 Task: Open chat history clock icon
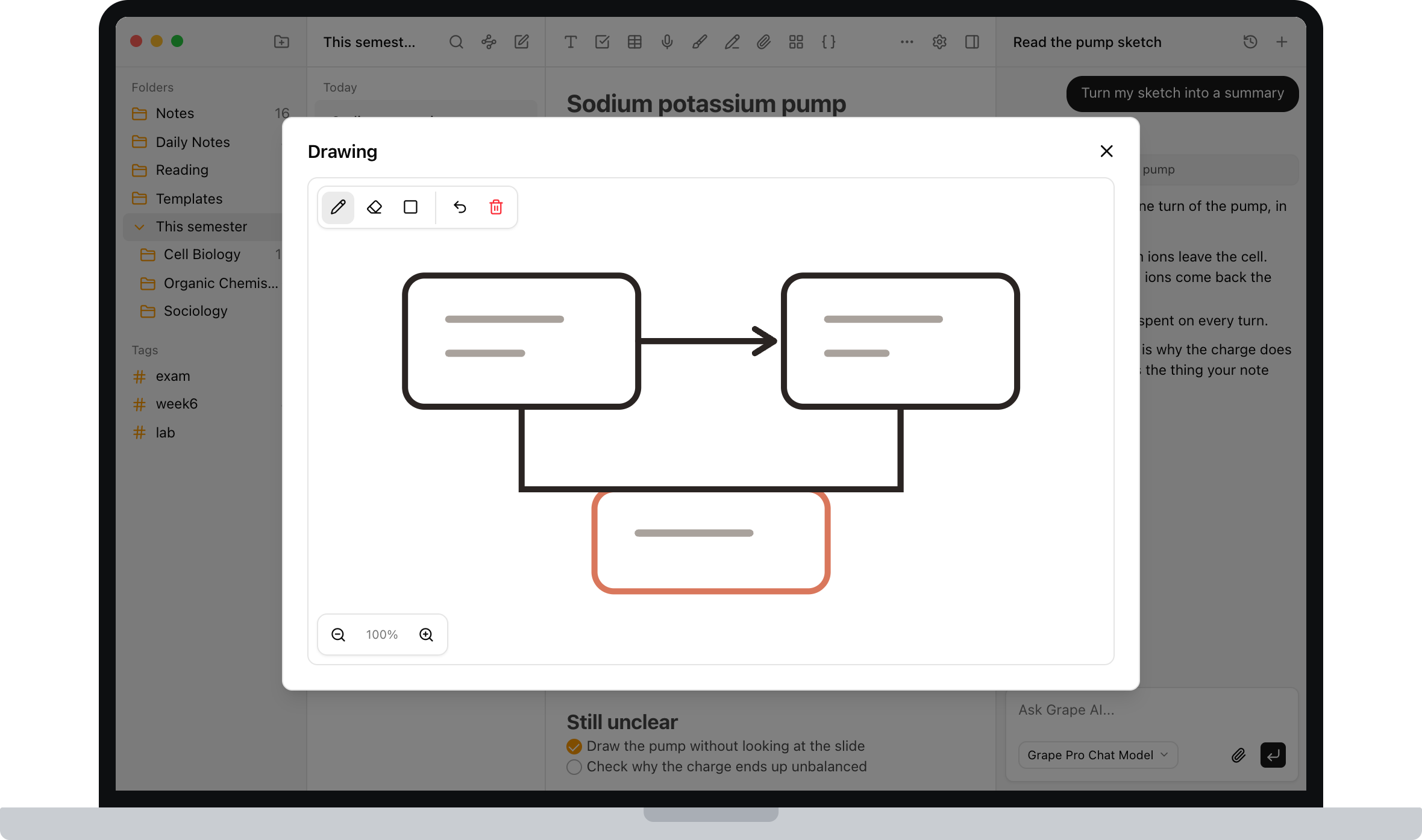[1250, 42]
